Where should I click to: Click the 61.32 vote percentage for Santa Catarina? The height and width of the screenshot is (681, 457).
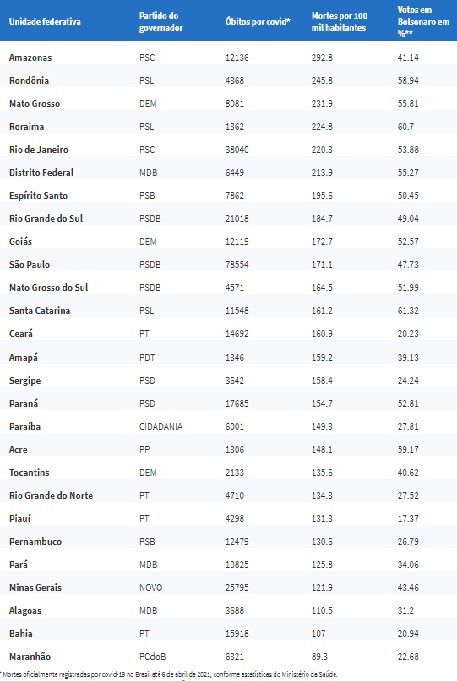click(408, 311)
